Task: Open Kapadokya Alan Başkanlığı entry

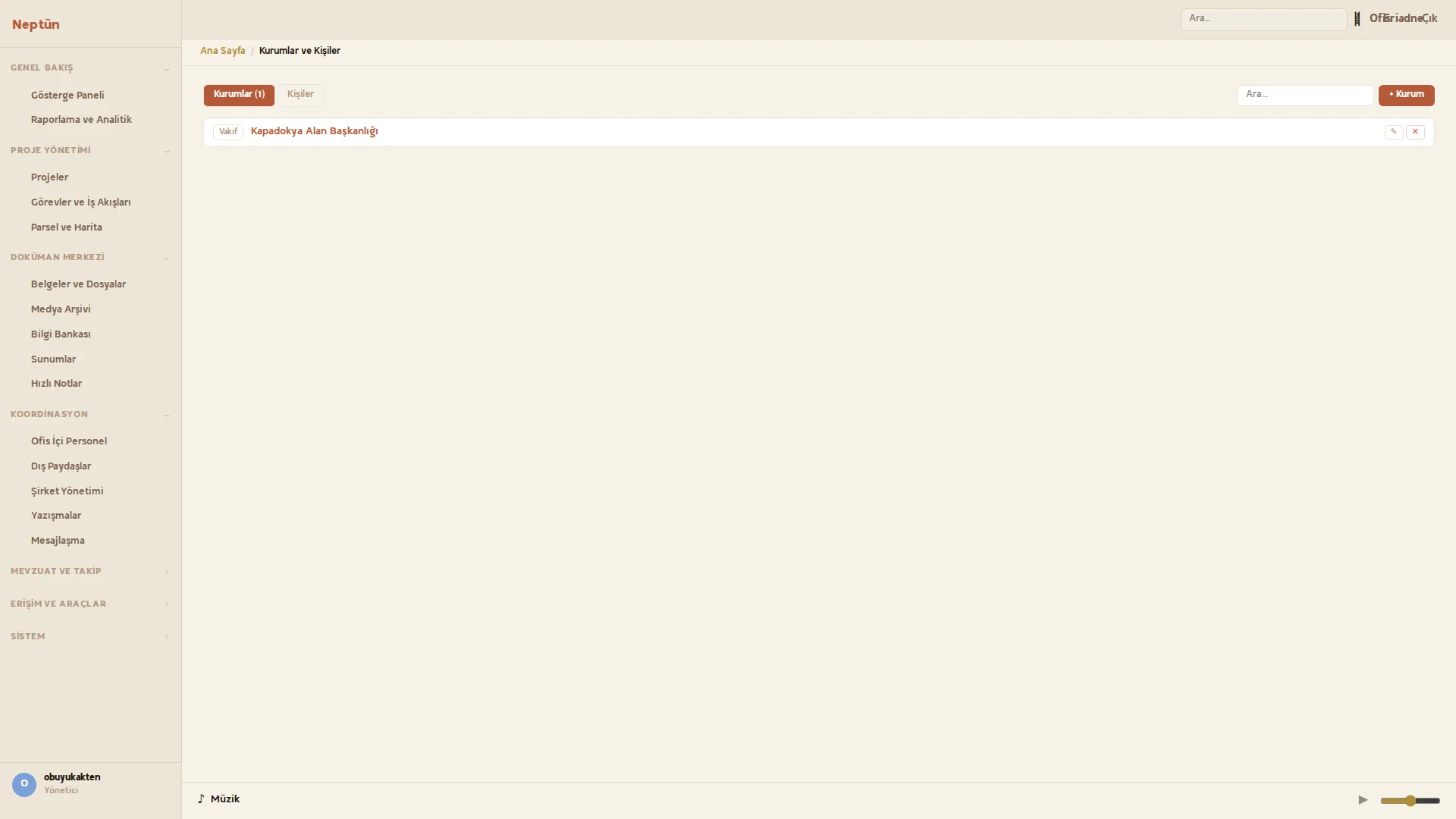Action: 314,131
